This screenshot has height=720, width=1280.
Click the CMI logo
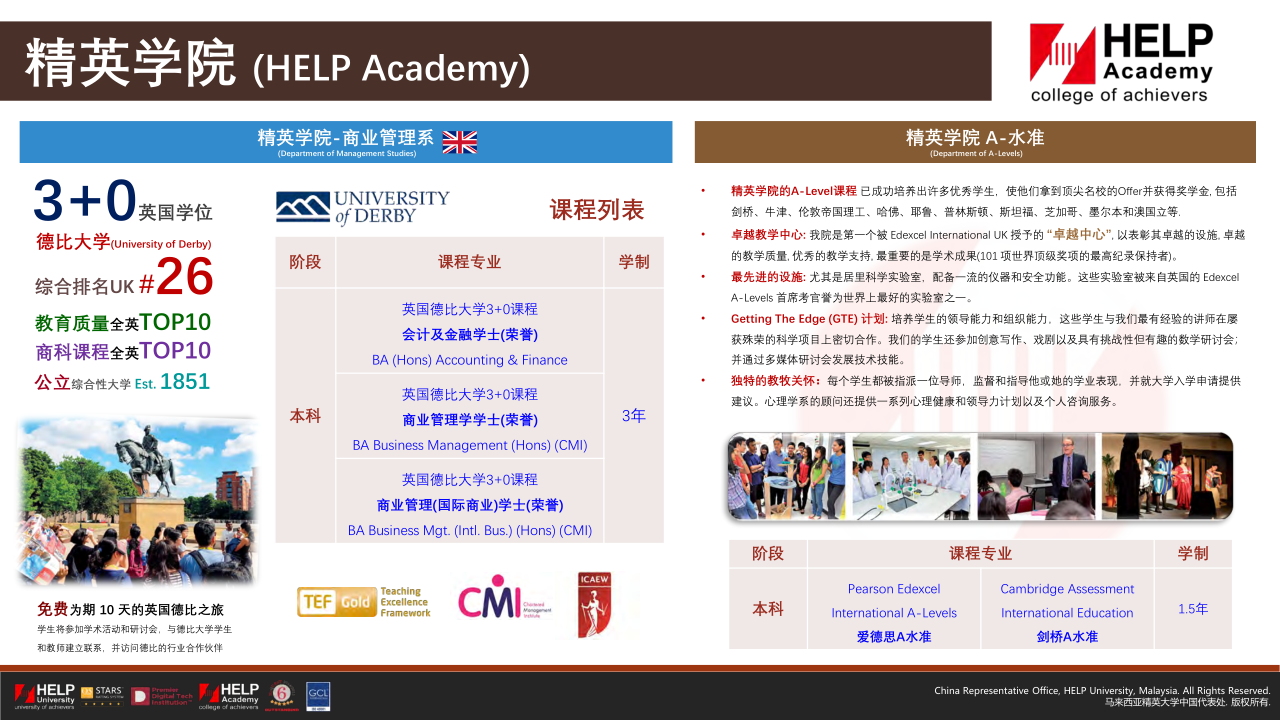pos(504,602)
